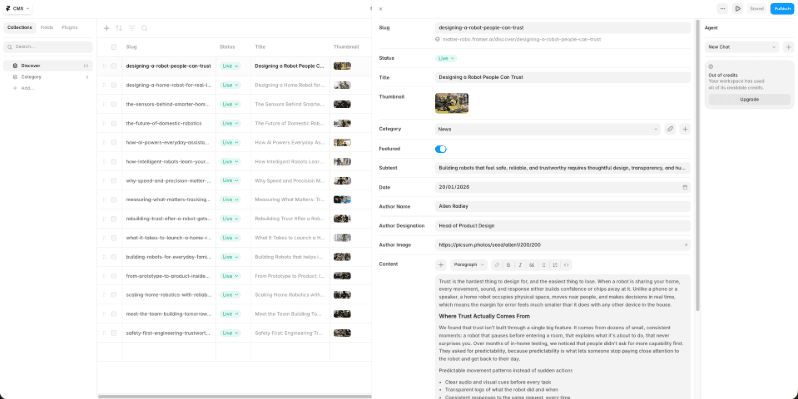Open the Category News dropdown
Viewport: 798px width, 399px height.
click(x=548, y=129)
